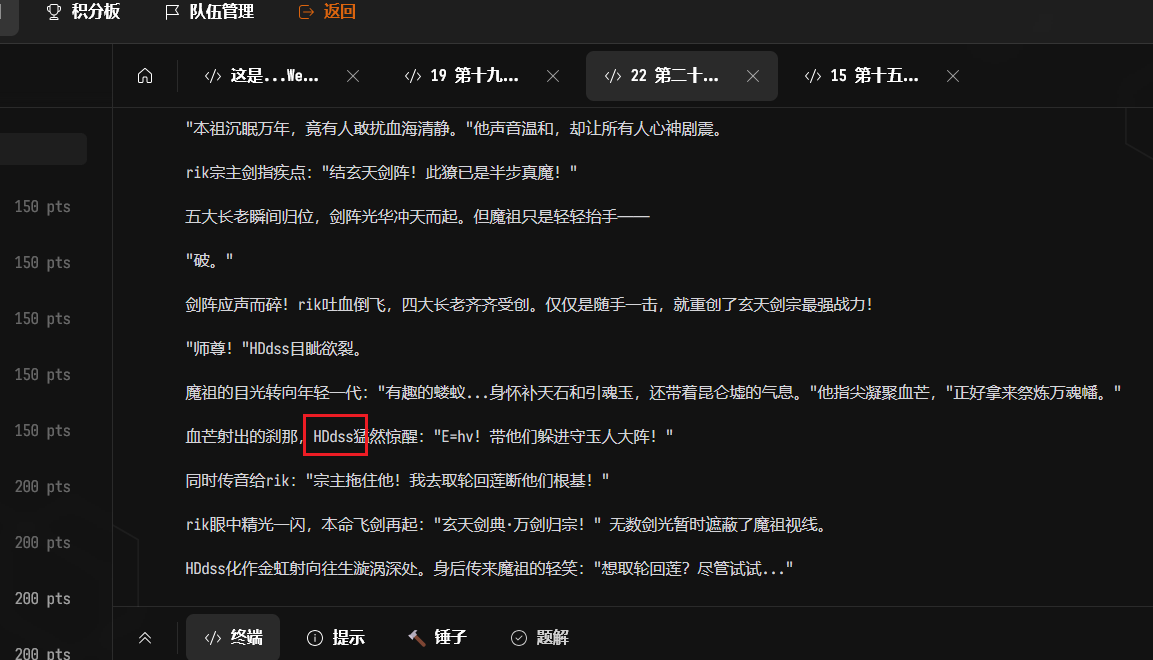This screenshot has width=1153, height=660.
Task: Click the trophy icon beside 积分板
Action: pos(54,12)
